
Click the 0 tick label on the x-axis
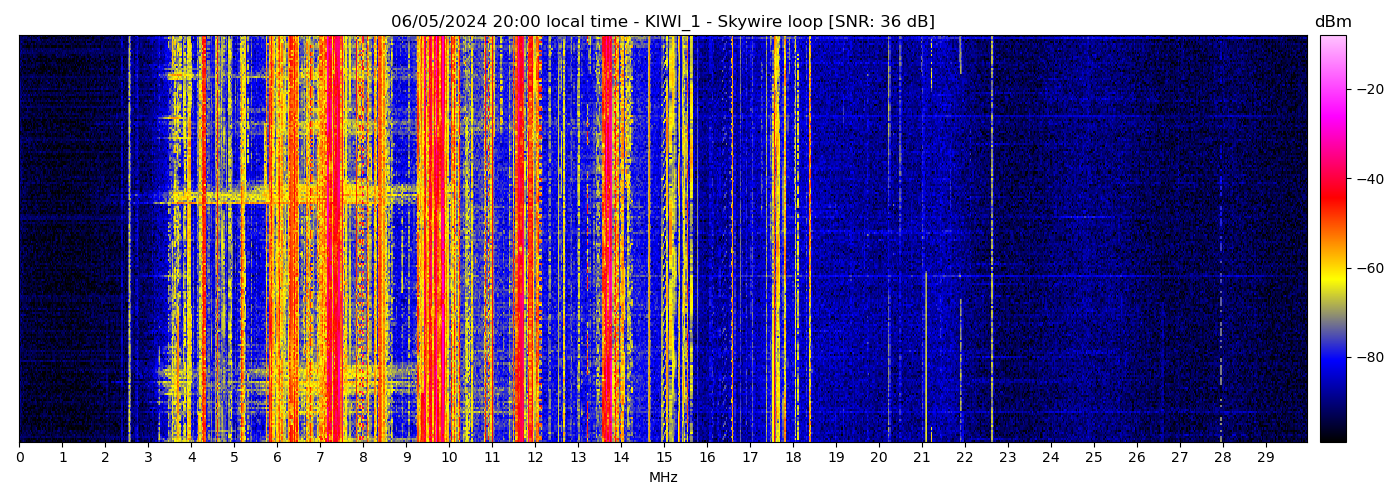[19, 458]
